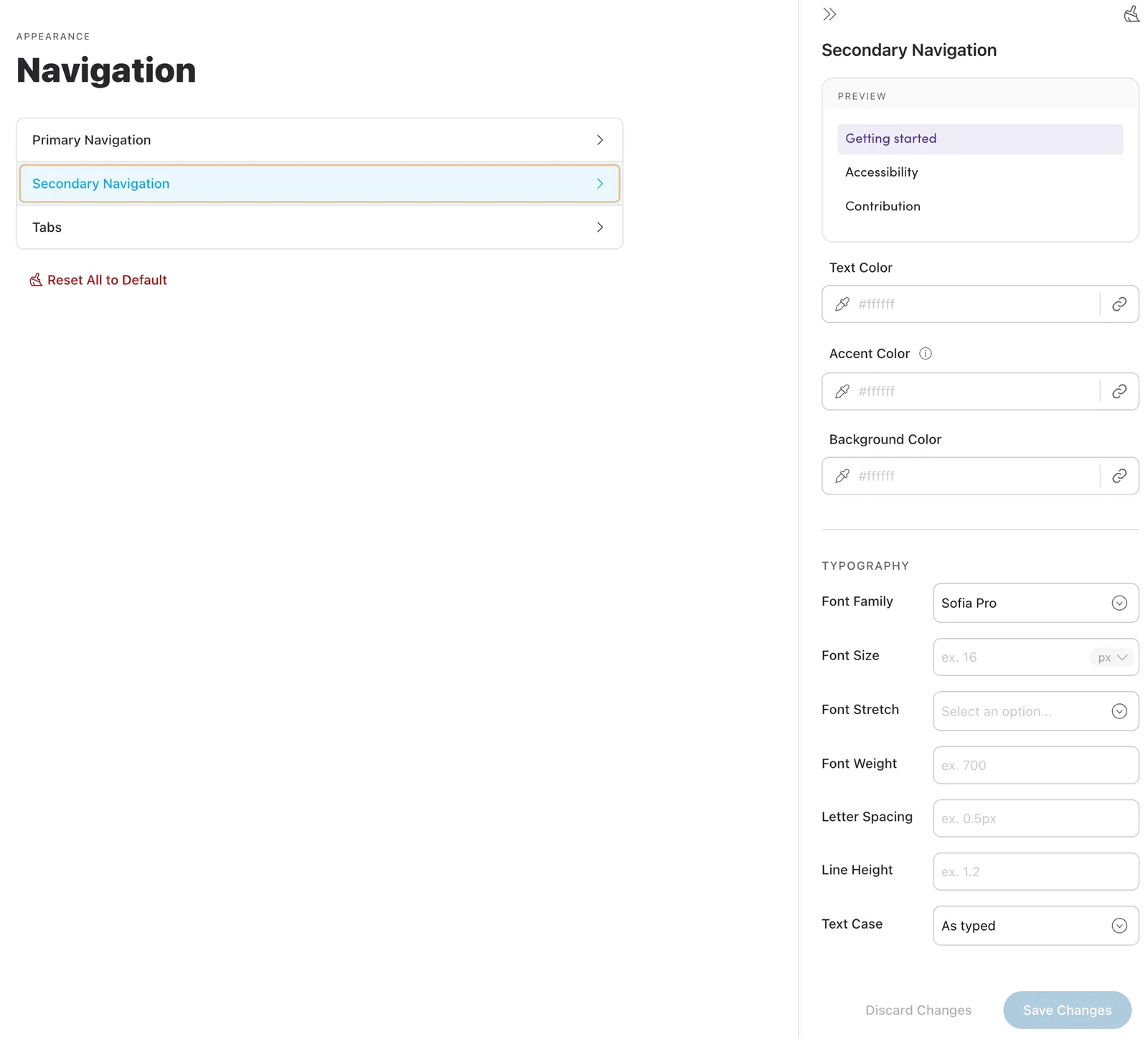The image size is (1148, 1037).
Task: Click the Text Color link icon
Action: [x=1119, y=304]
